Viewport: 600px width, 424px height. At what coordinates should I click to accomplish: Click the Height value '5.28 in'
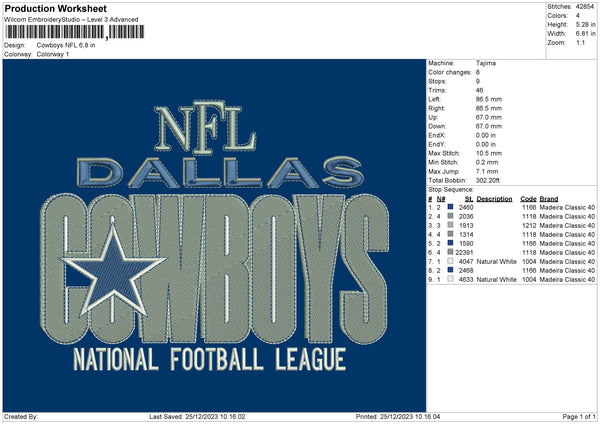585,24
